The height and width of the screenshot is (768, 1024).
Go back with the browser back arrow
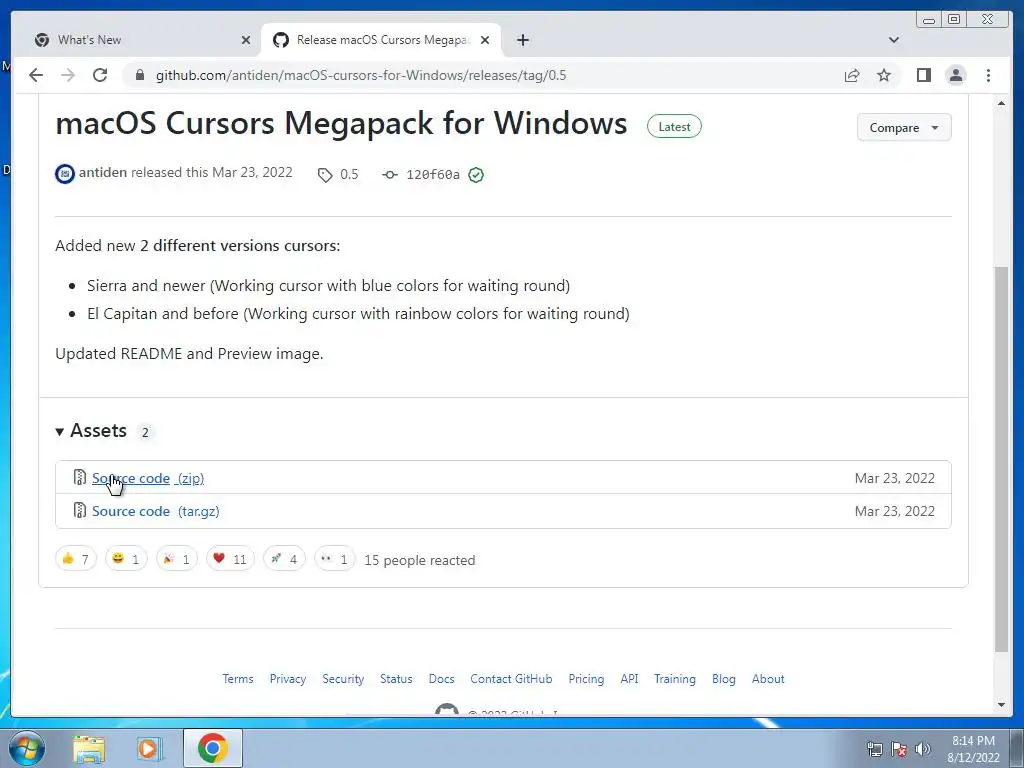tap(36, 75)
